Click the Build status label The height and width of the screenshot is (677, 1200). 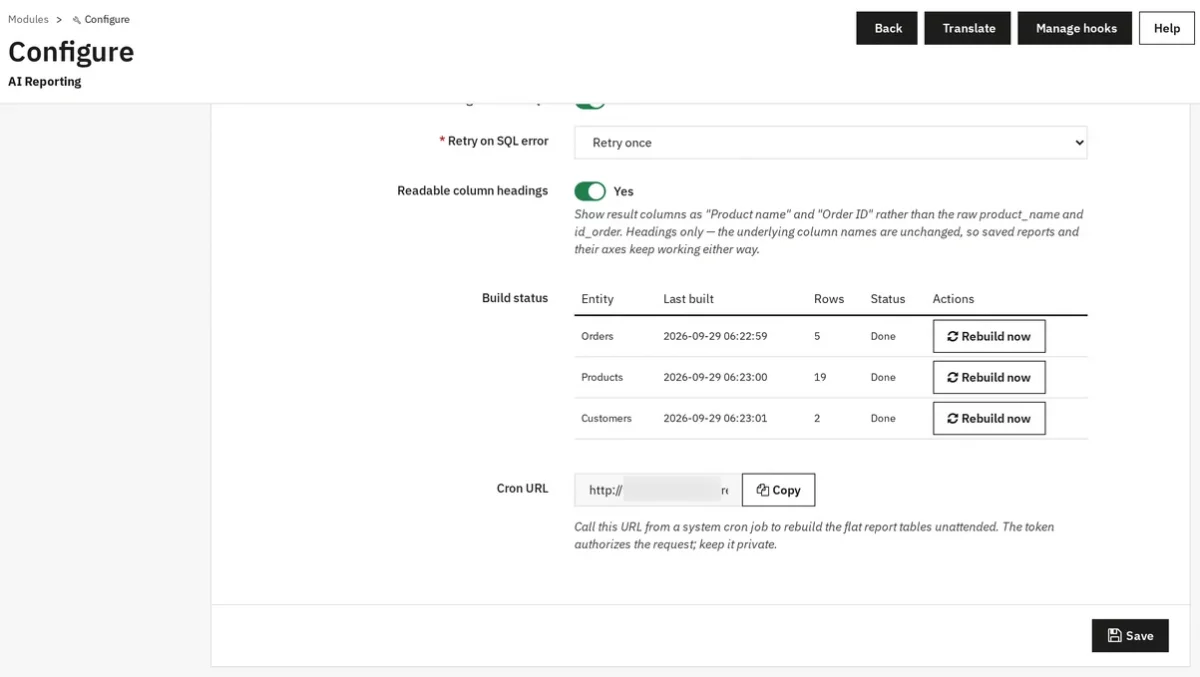515,298
